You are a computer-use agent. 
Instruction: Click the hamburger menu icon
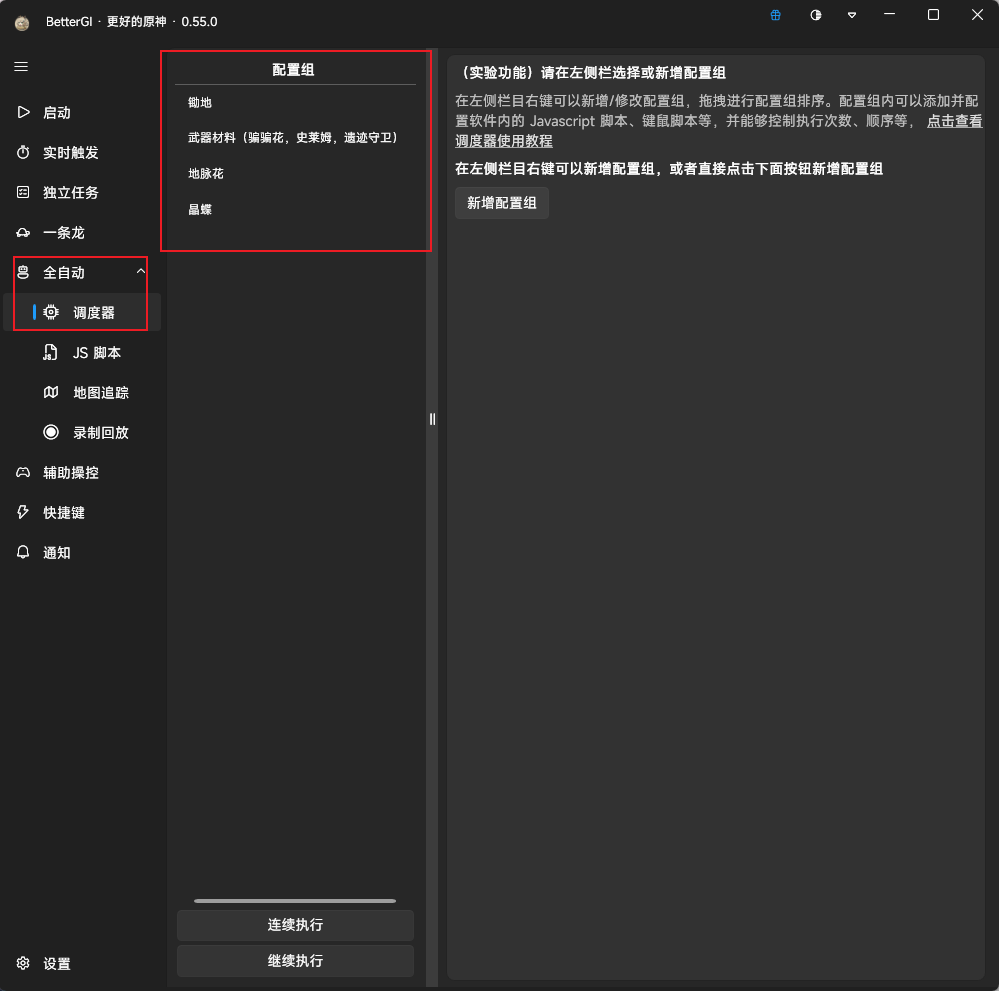(x=21, y=67)
